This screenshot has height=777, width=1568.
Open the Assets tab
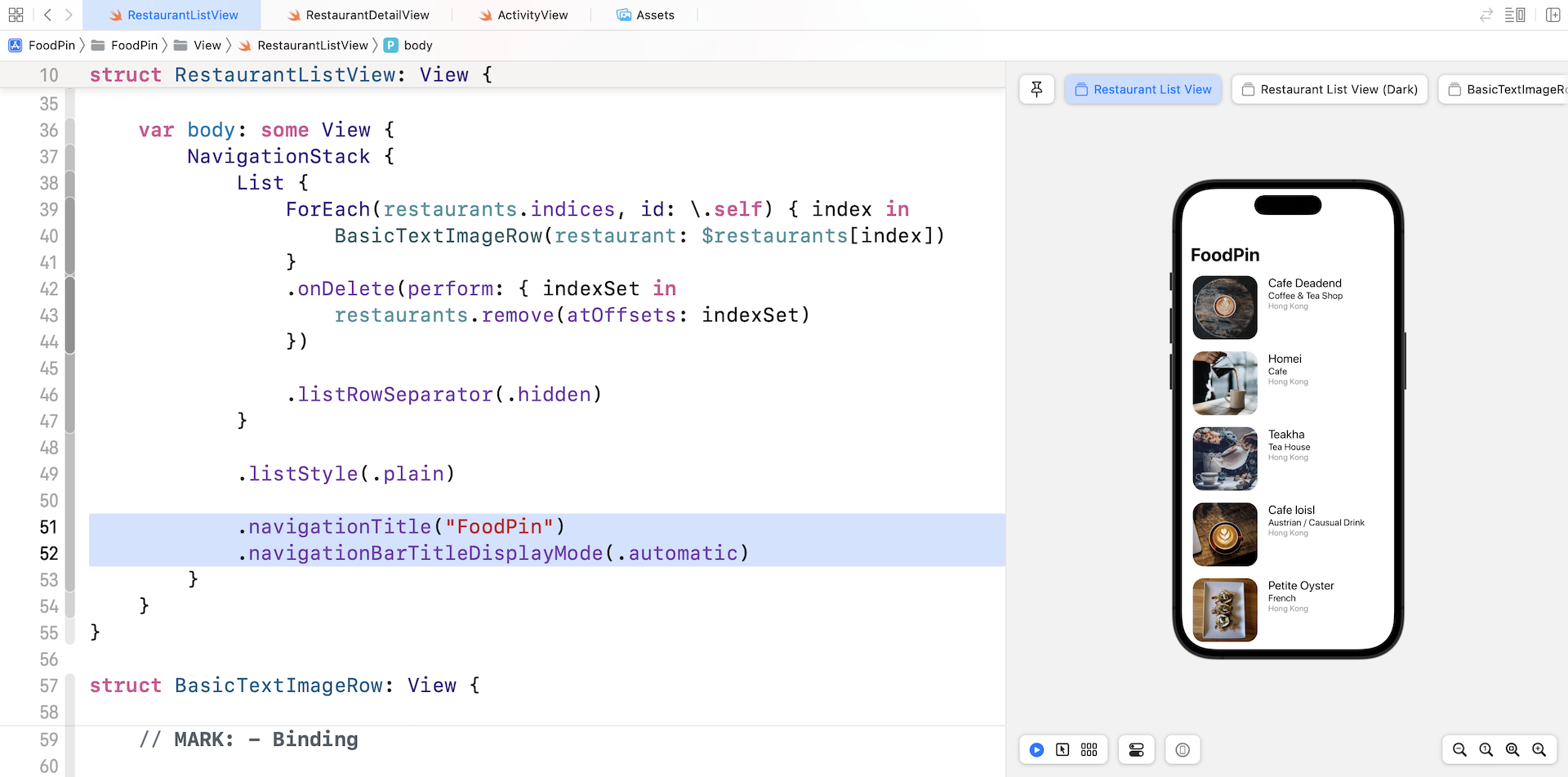(645, 15)
